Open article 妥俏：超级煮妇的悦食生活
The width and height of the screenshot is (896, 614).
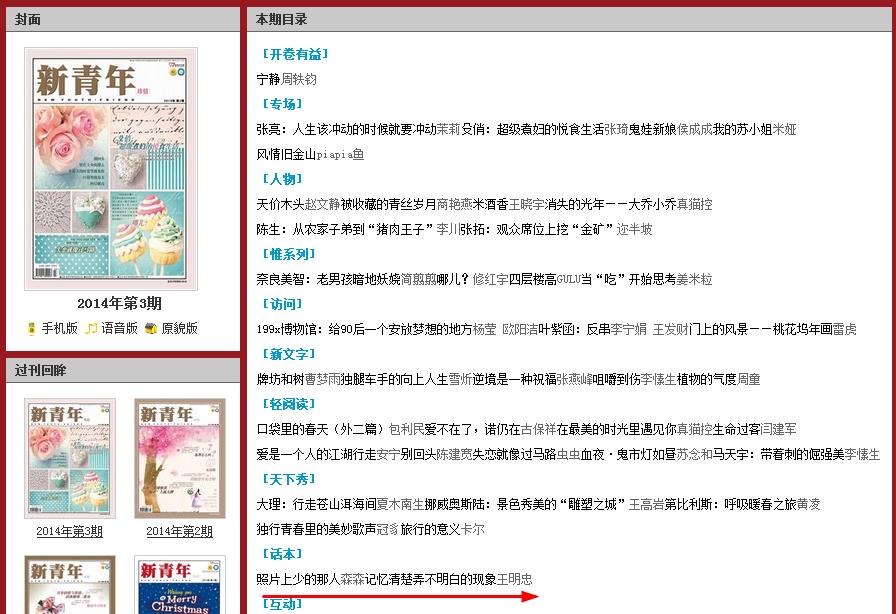click(x=533, y=129)
